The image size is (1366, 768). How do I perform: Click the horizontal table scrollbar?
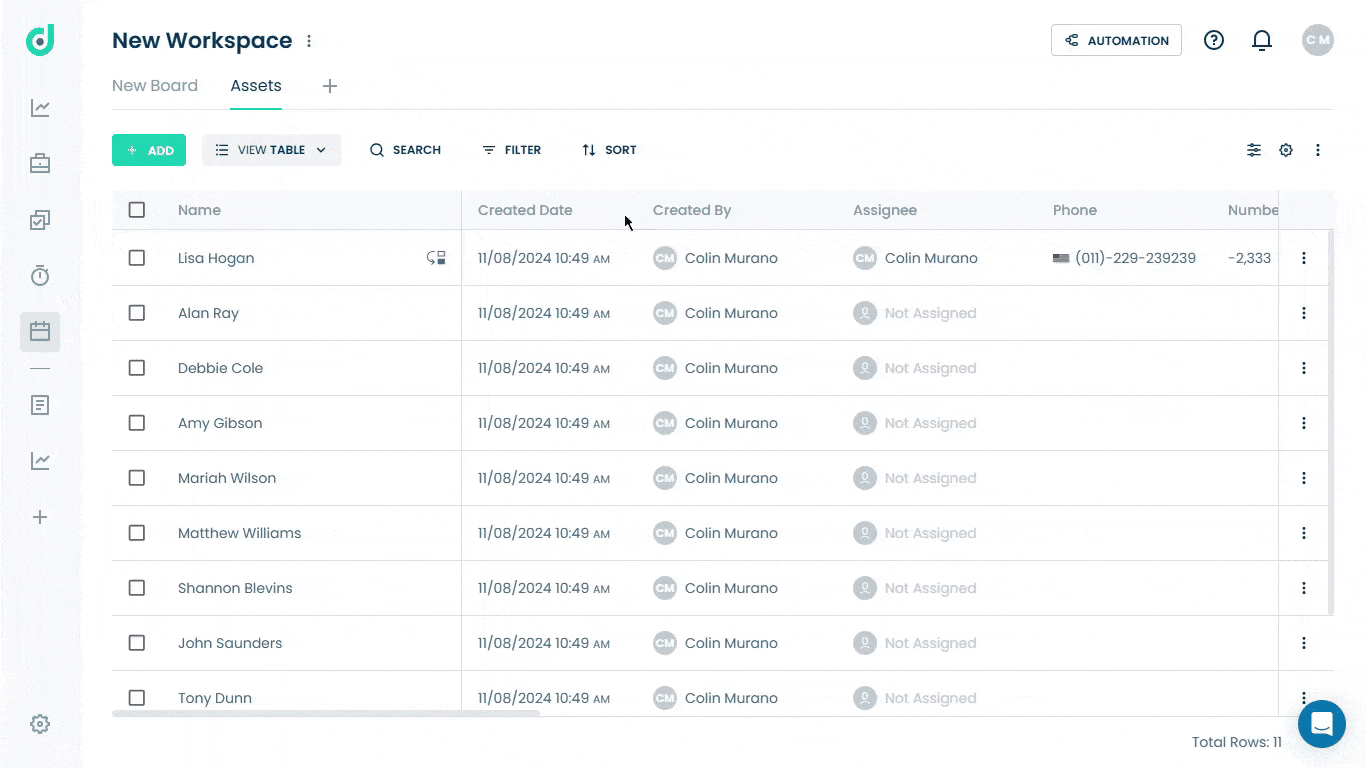[326, 713]
